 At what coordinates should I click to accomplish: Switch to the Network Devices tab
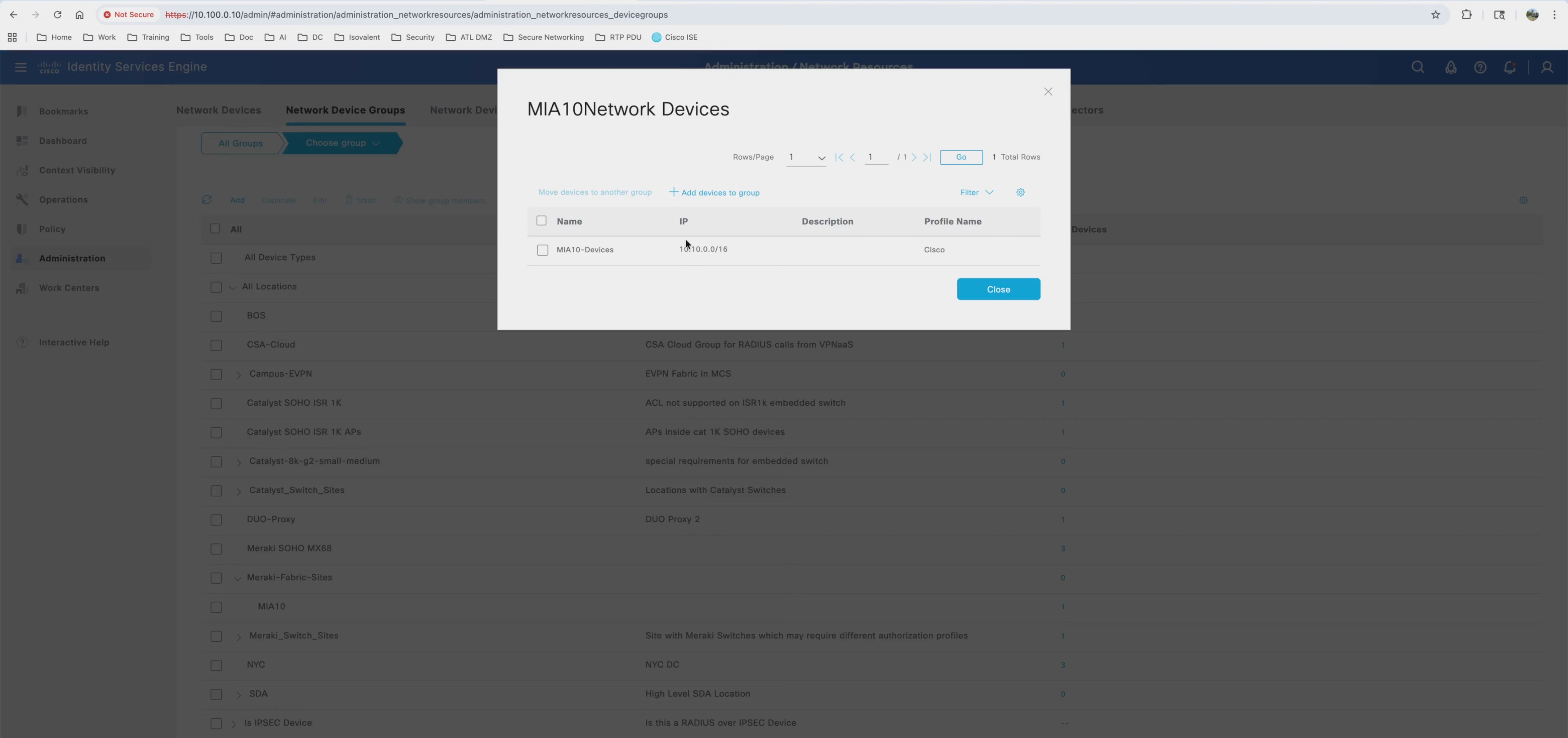pos(219,110)
